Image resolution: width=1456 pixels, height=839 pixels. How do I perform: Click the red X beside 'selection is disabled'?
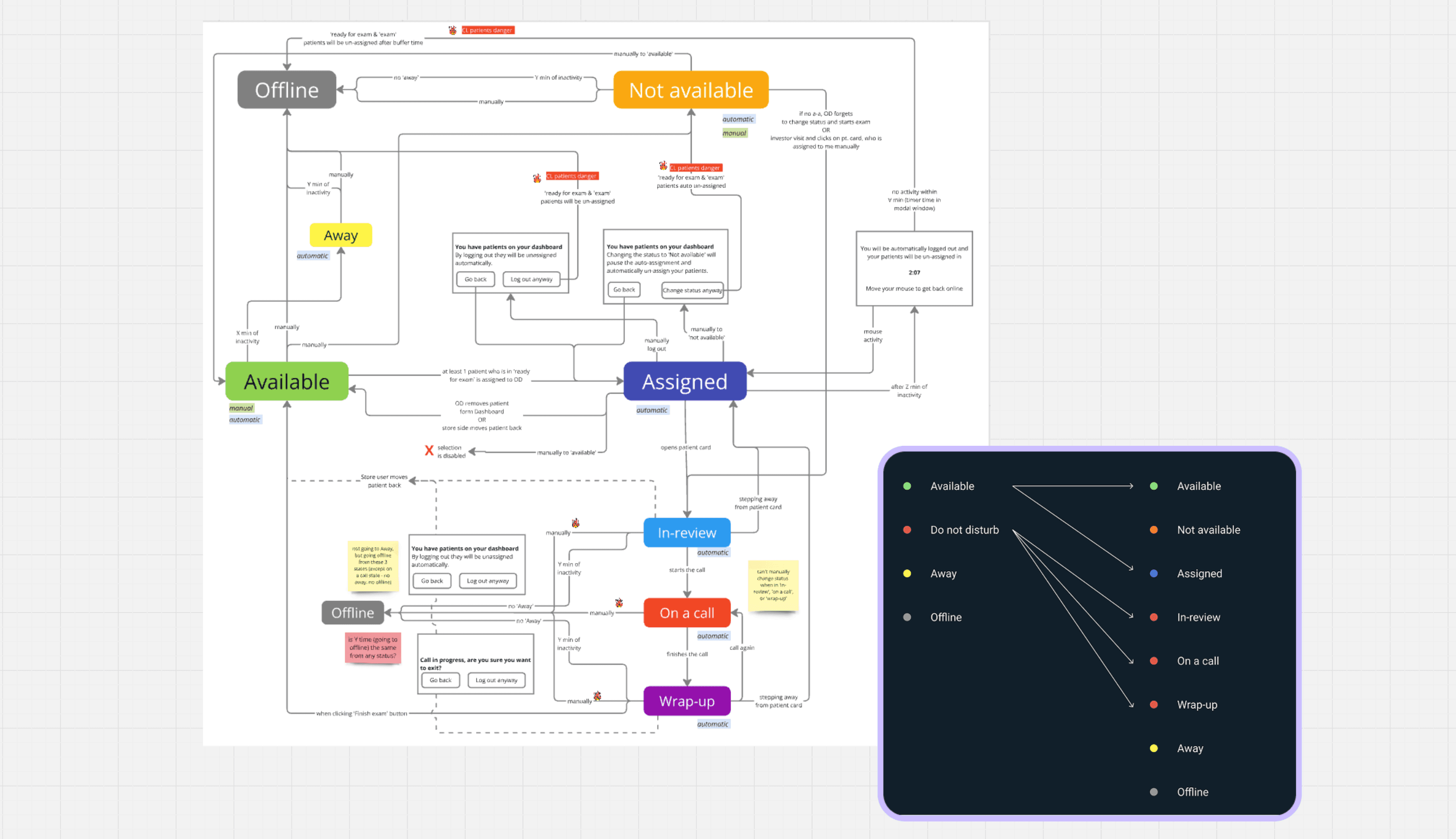pos(429,451)
